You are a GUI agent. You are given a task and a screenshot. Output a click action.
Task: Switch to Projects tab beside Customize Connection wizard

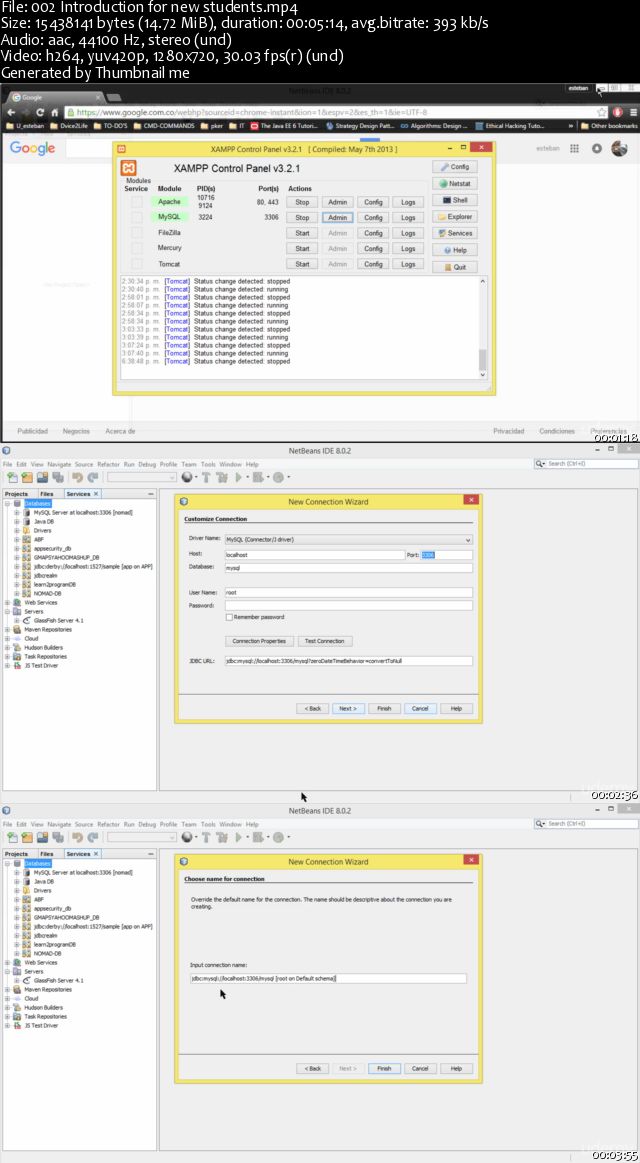pos(16,493)
